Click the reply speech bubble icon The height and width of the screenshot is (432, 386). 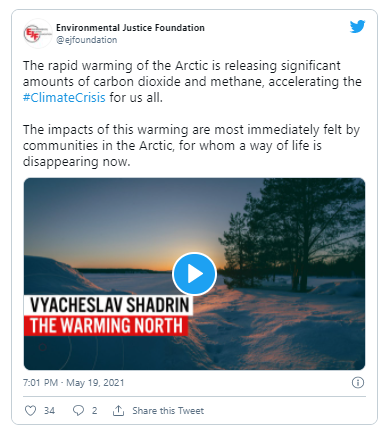tap(78, 410)
